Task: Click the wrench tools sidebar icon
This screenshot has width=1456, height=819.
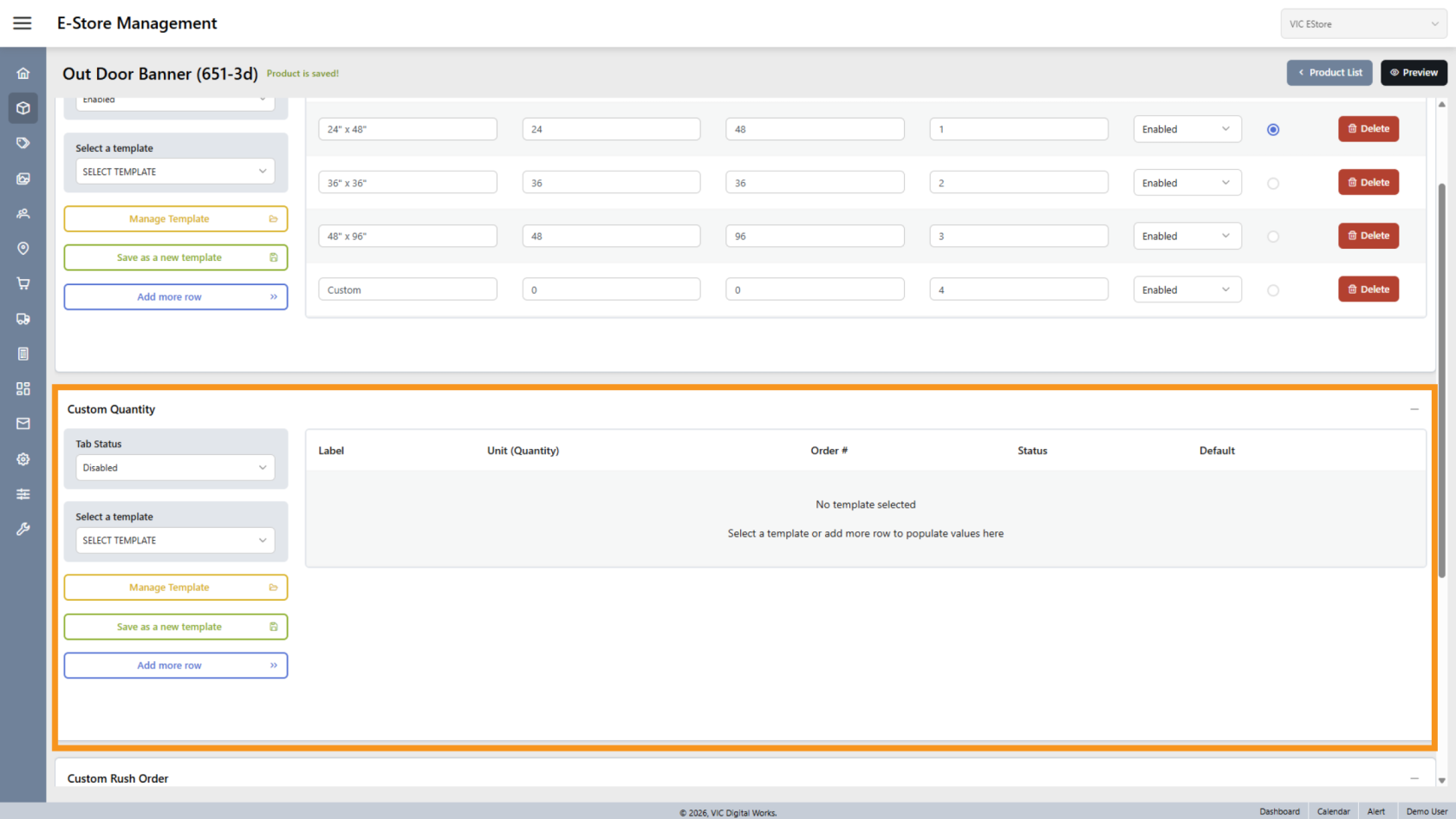Action: tap(23, 529)
